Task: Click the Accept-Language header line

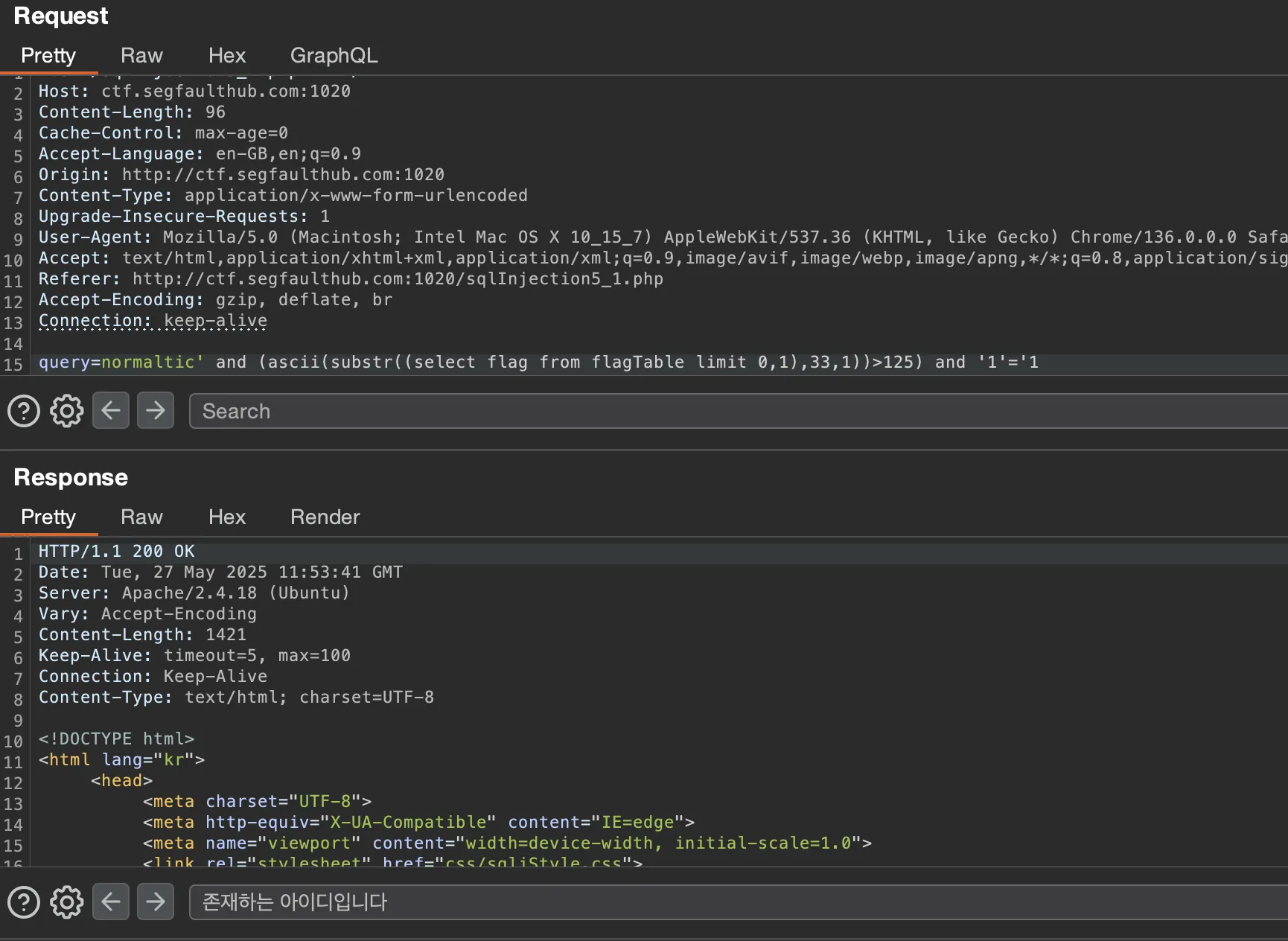Action: point(200,153)
